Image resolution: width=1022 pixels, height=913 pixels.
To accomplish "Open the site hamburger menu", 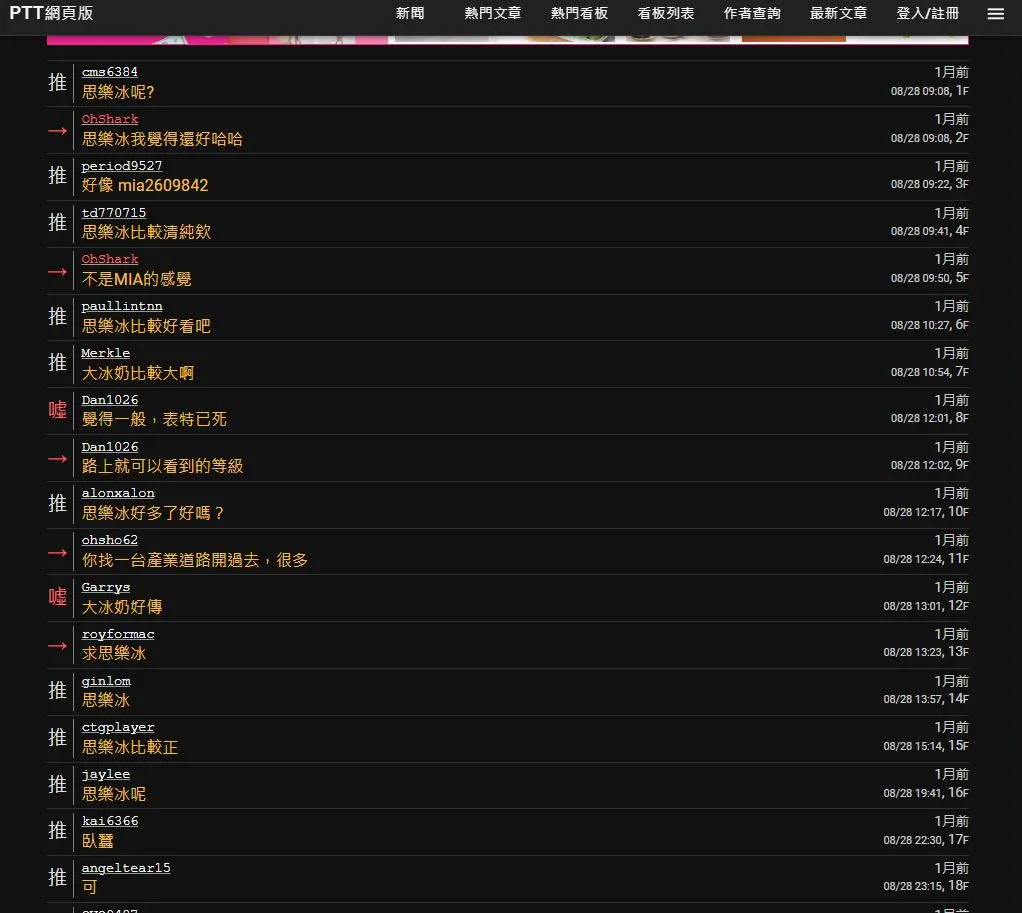I will pos(996,14).
